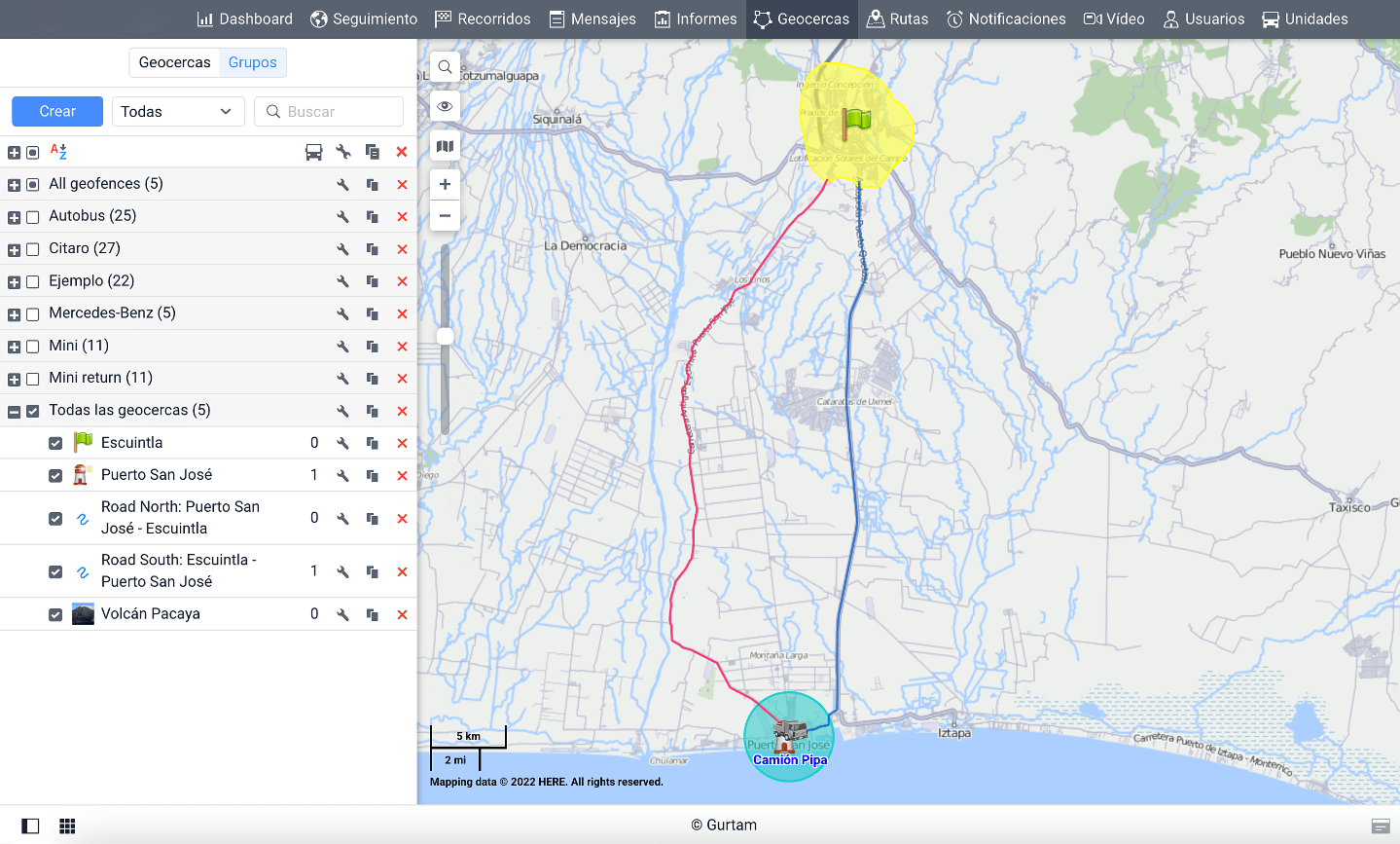Uncheck the Volcán Pacaya checkbox
This screenshot has height=844, width=1400.
point(55,614)
